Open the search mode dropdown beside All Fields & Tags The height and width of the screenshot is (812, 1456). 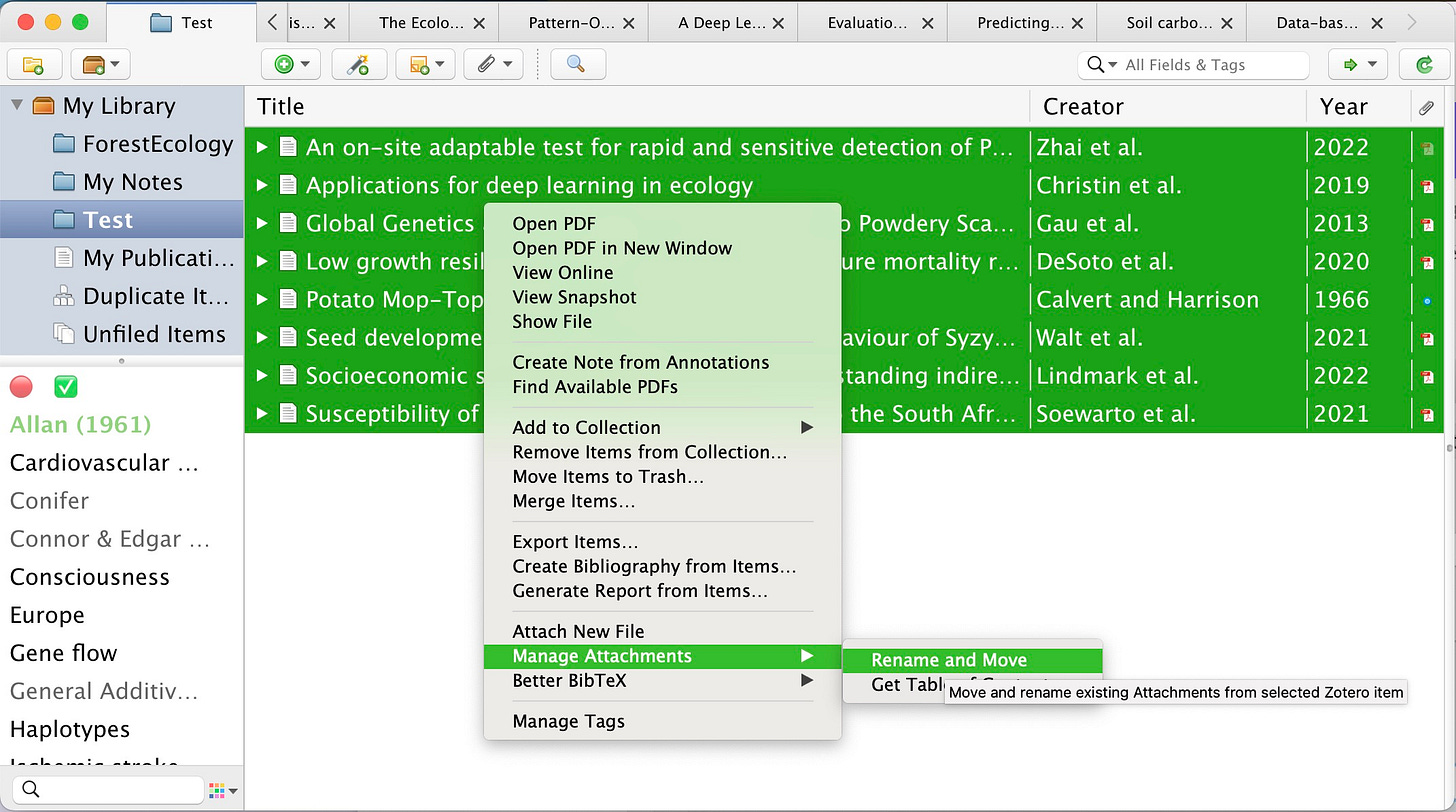1102,65
